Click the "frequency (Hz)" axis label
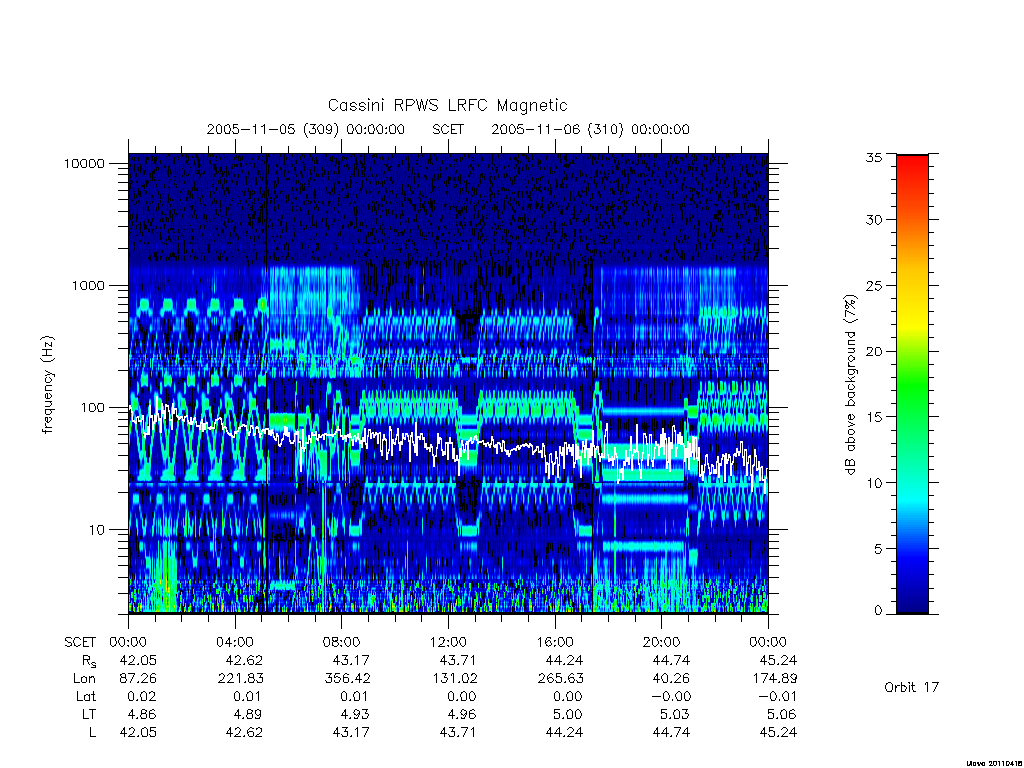1024x768 pixels. 48,385
